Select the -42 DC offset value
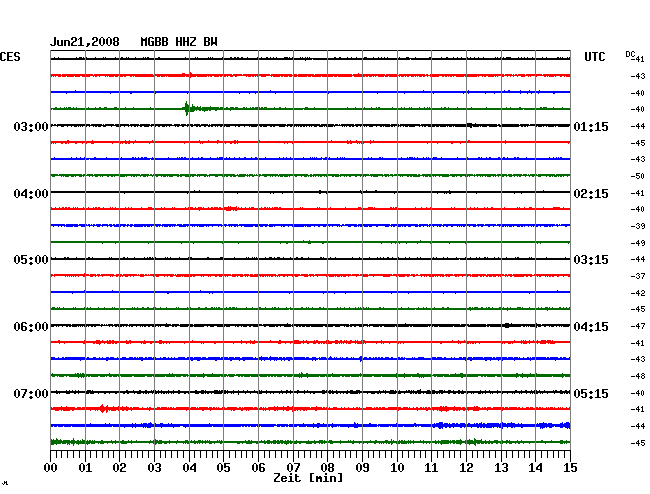Screen dimensions: 650x494 coord(638,293)
